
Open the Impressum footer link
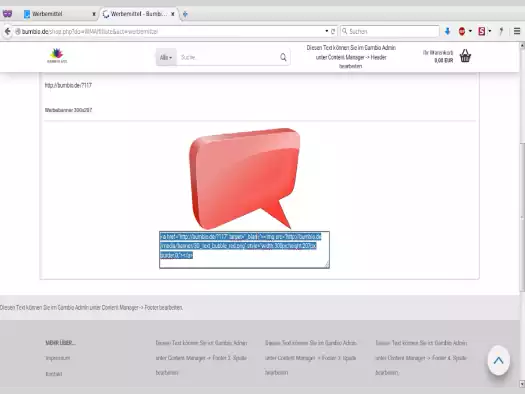[58, 358]
